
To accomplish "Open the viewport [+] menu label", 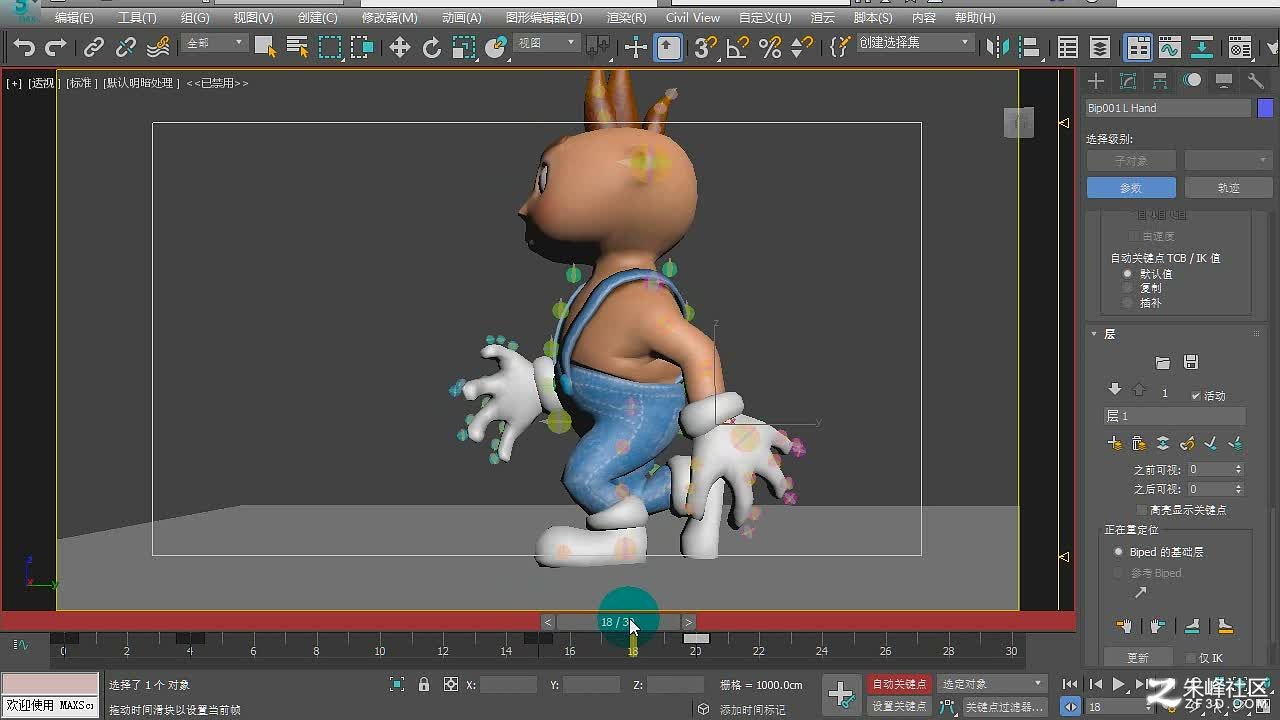I will coord(14,83).
